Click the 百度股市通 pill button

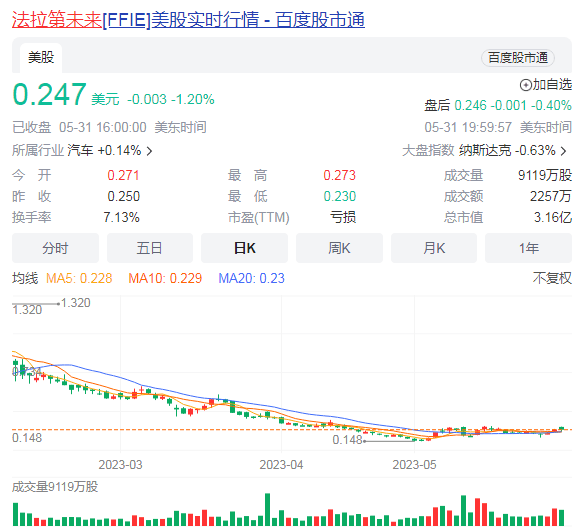pyautogui.click(x=518, y=58)
